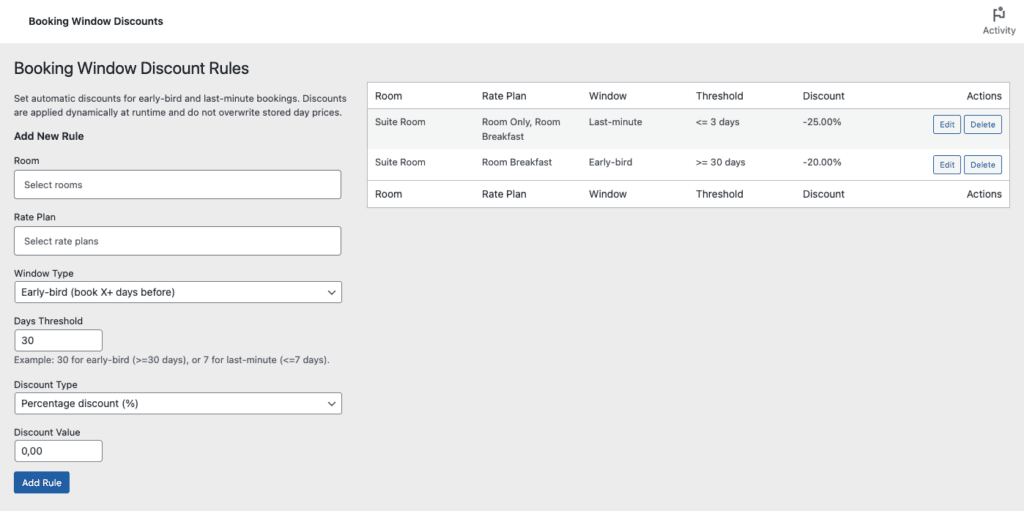This screenshot has height=511, width=1024.
Task: Click the Booking Window Discounts top bar title
Action: point(95,21)
